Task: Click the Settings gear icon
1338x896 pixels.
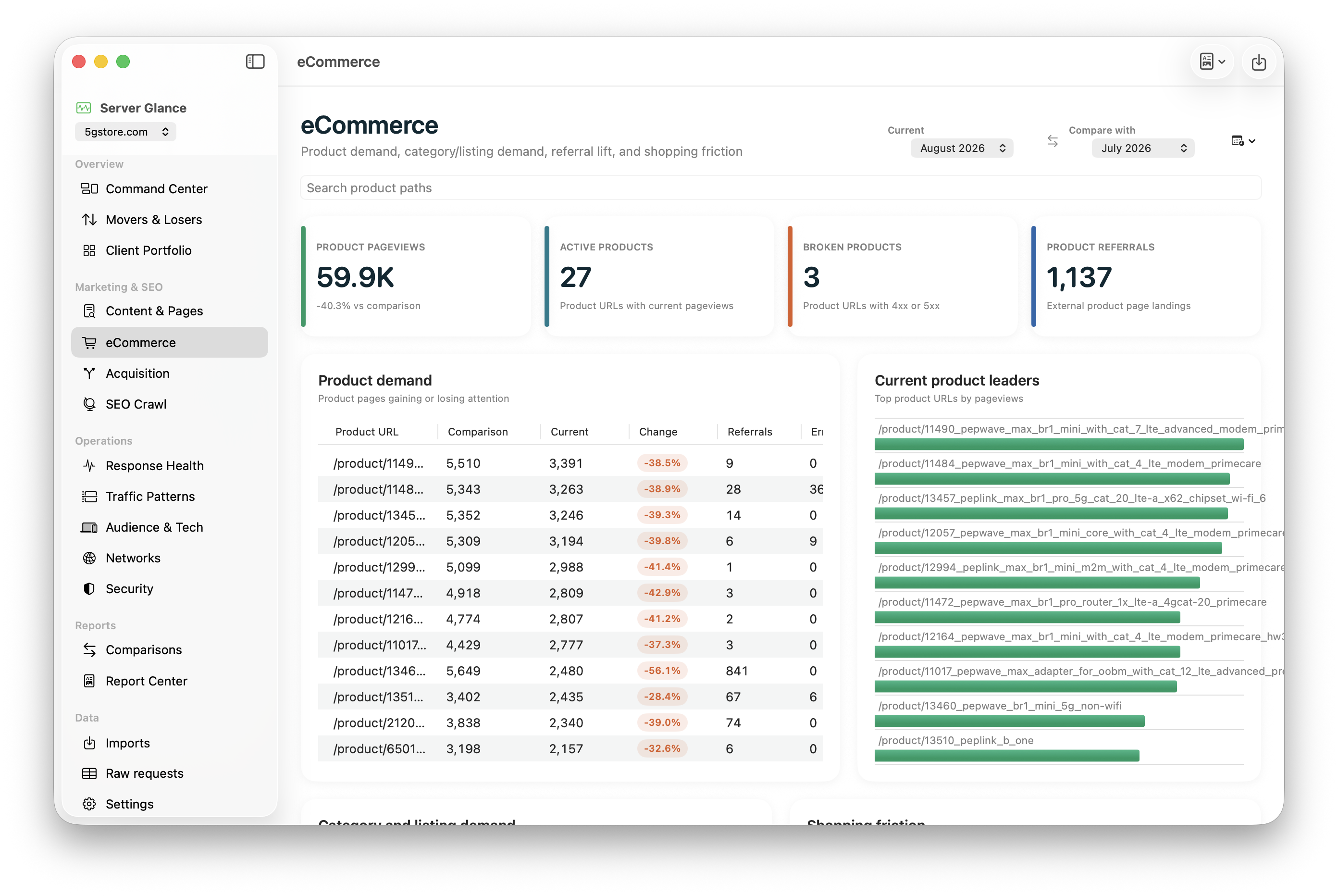Action: tap(89, 804)
